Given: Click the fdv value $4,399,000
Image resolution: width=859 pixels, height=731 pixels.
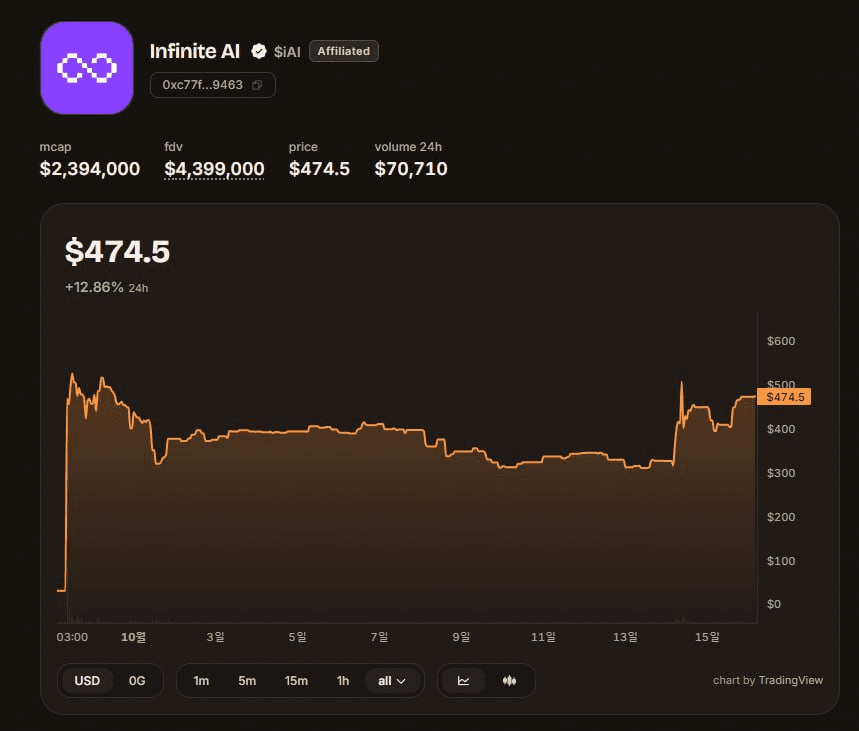Looking at the screenshot, I should 214,169.
